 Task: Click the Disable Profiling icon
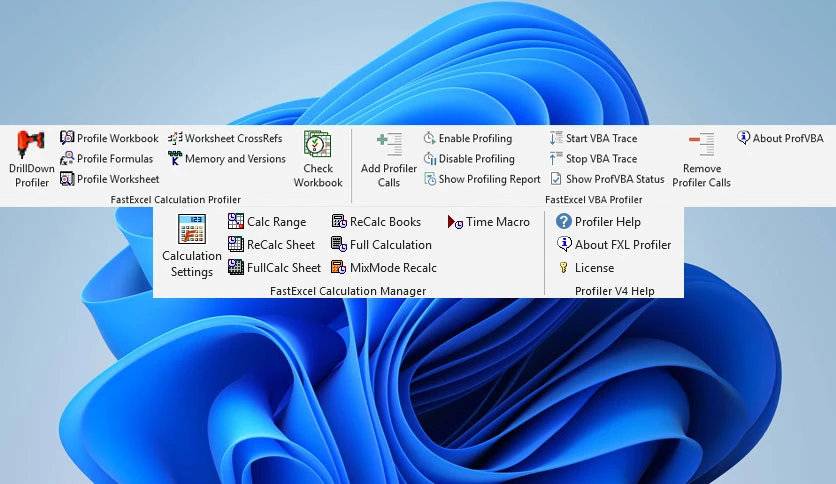pyautogui.click(x=430, y=158)
